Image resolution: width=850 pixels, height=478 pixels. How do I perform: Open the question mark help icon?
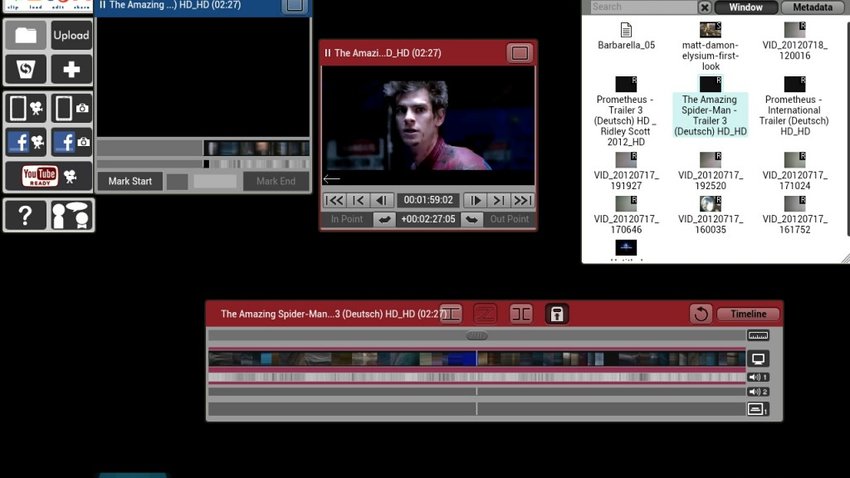pos(25,215)
